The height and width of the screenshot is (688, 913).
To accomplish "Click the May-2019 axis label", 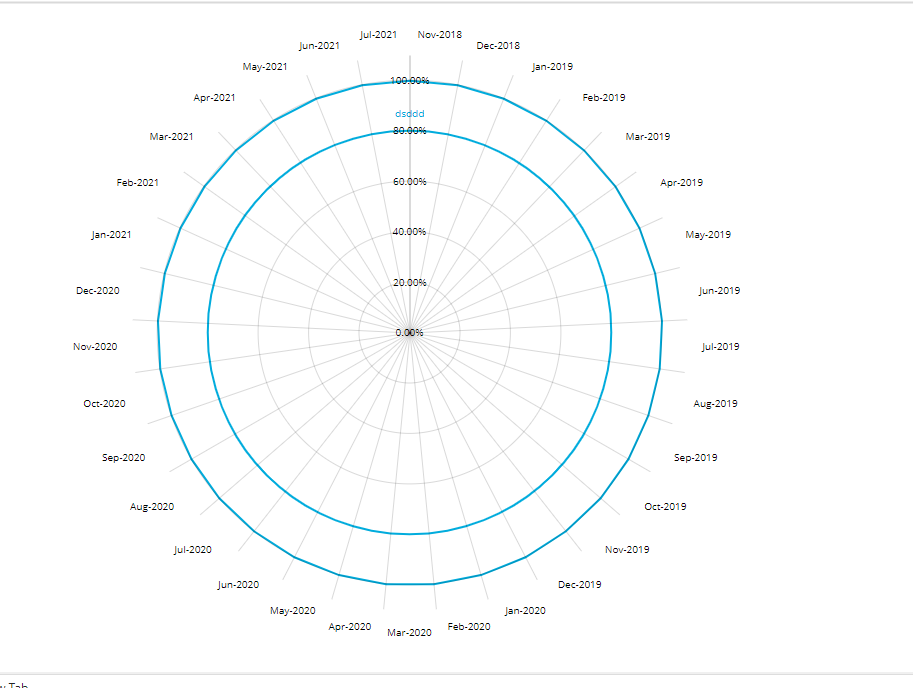I will (x=708, y=235).
